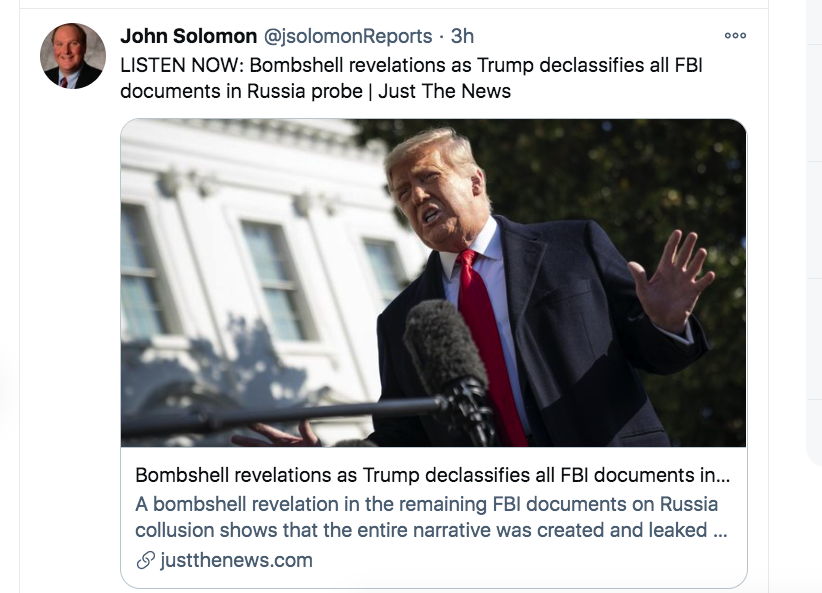Image resolution: width=822 pixels, height=593 pixels.
Task: Click the second description line 'collusion shows that the entire'
Action: point(431,530)
